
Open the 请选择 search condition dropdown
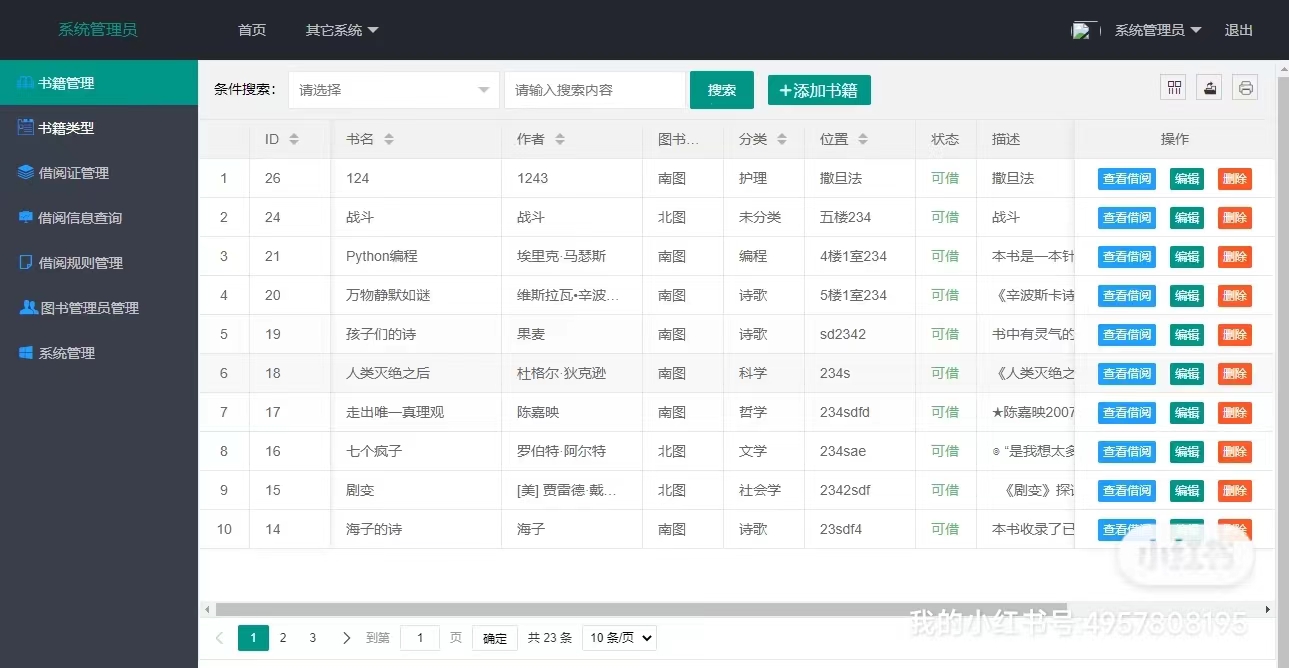[x=394, y=90]
